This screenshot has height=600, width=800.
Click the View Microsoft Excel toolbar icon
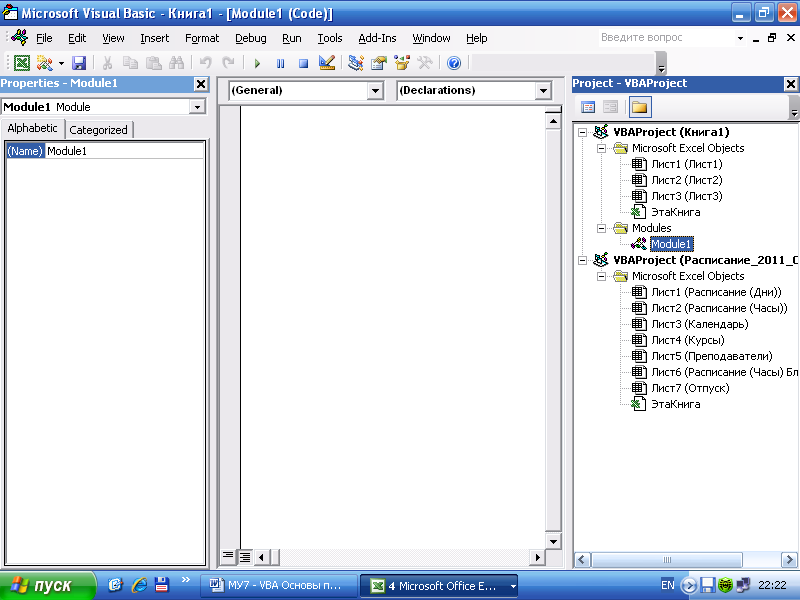pos(22,63)
